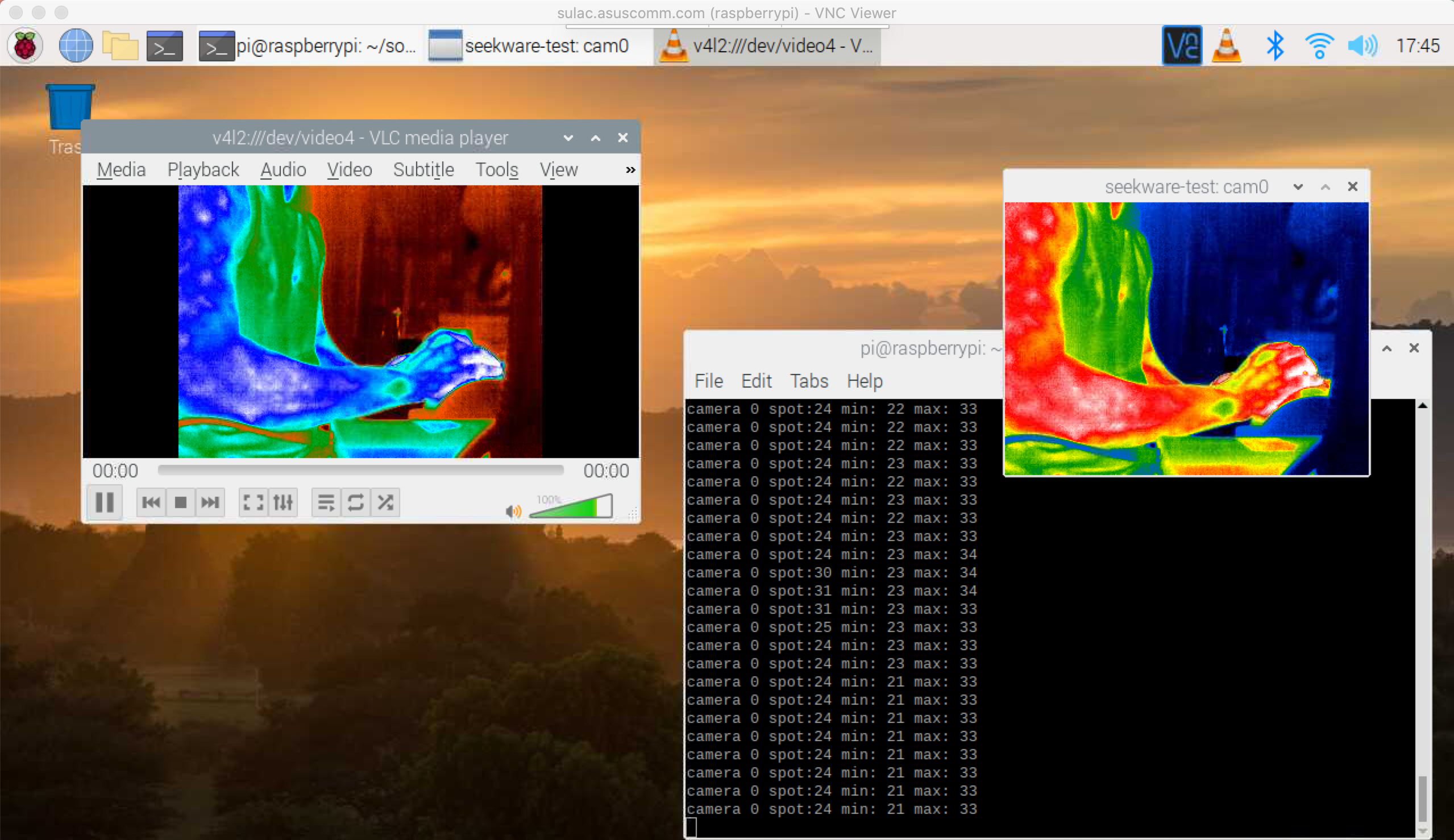Click the terminal scrollbar thumb
The width and height of the screenshot is (1454, 840).
pyautogui.click(x=1423, y=799)
